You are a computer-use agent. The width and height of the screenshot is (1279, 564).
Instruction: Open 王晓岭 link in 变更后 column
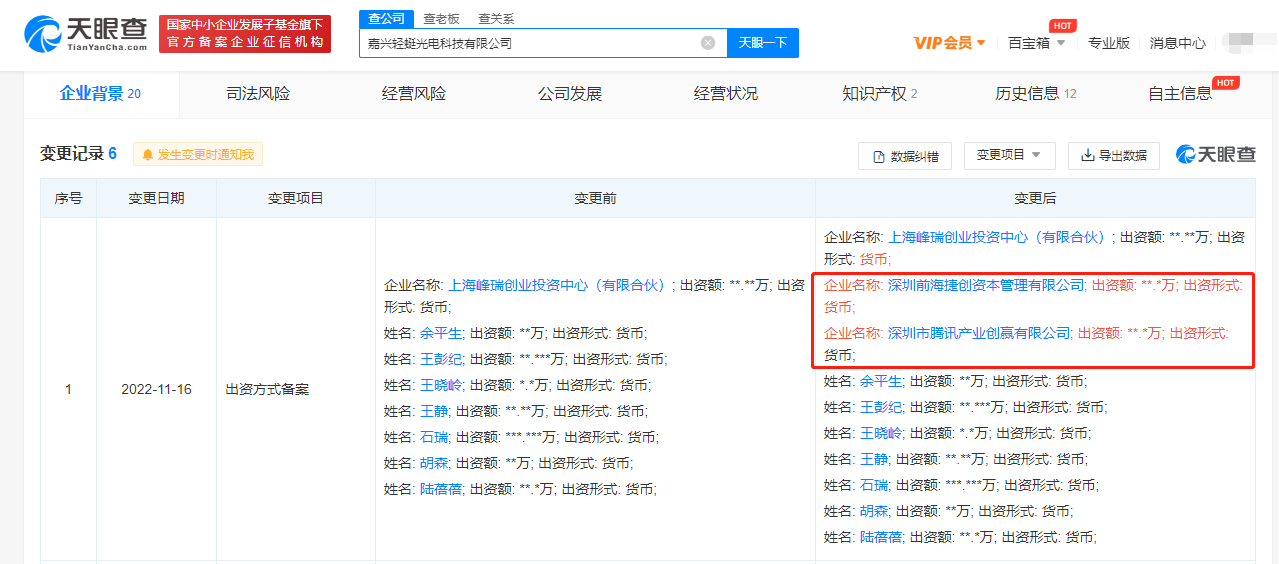click(881, 433)
